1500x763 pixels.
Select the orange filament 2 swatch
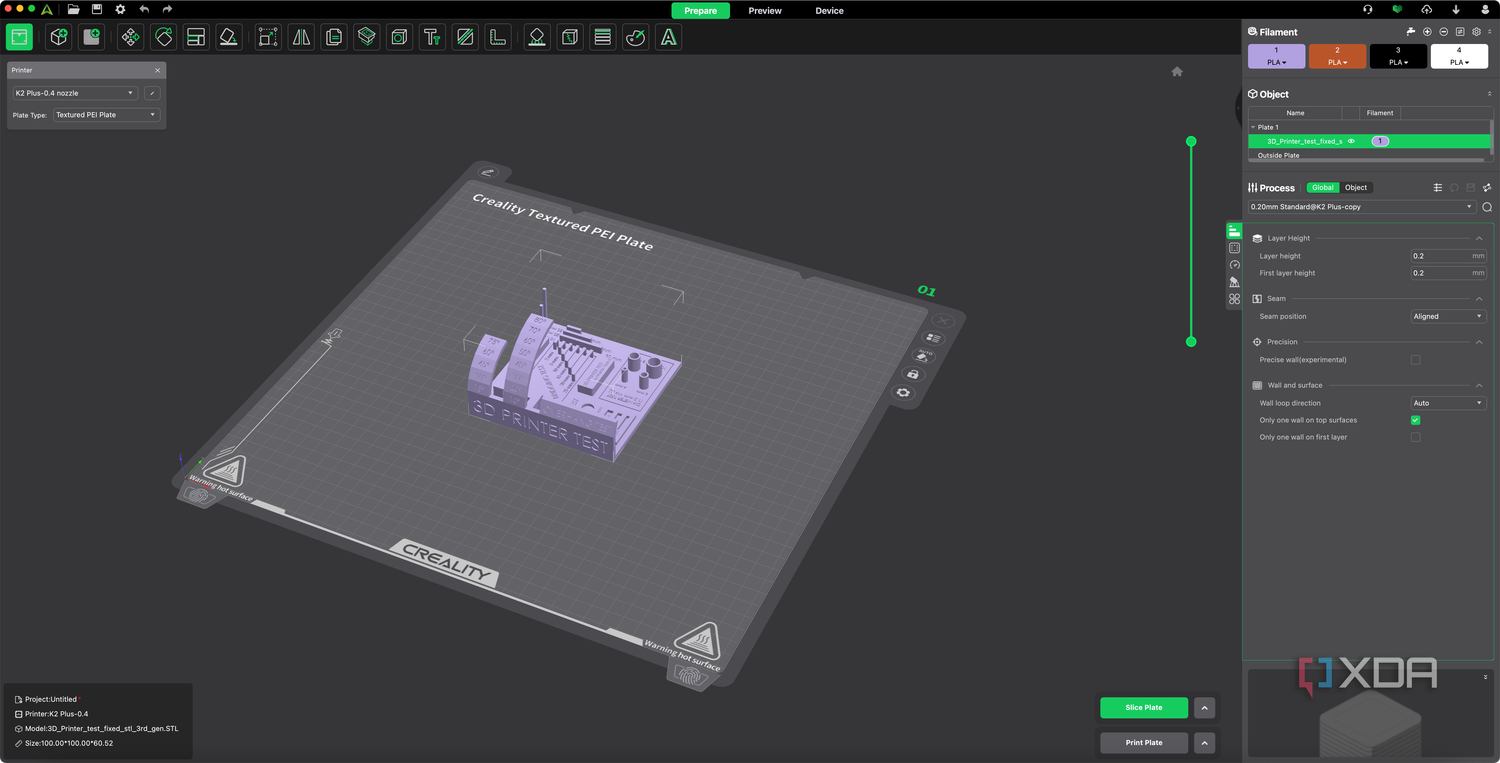(1337, 56)
